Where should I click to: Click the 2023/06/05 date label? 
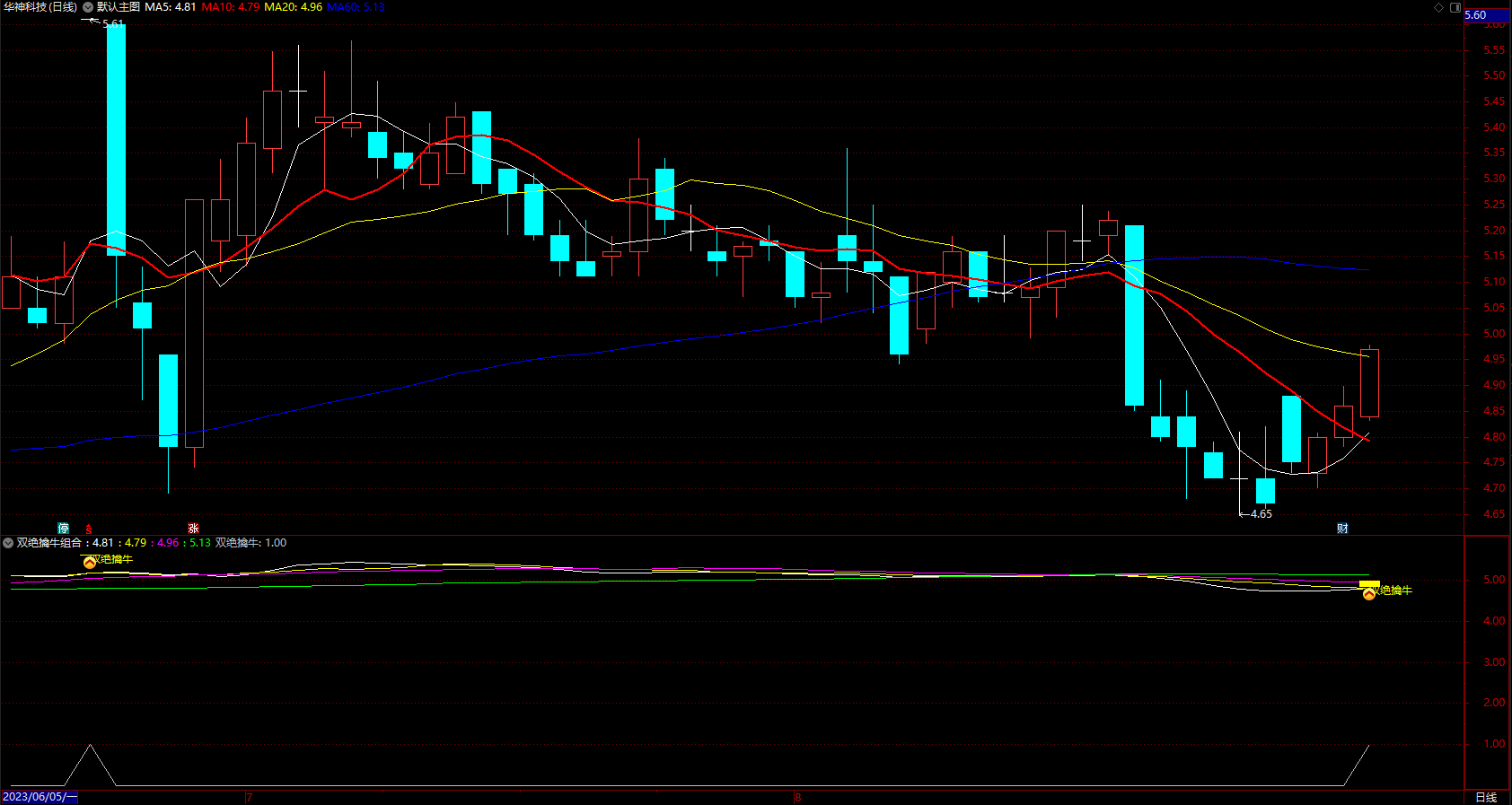[40, 797]
